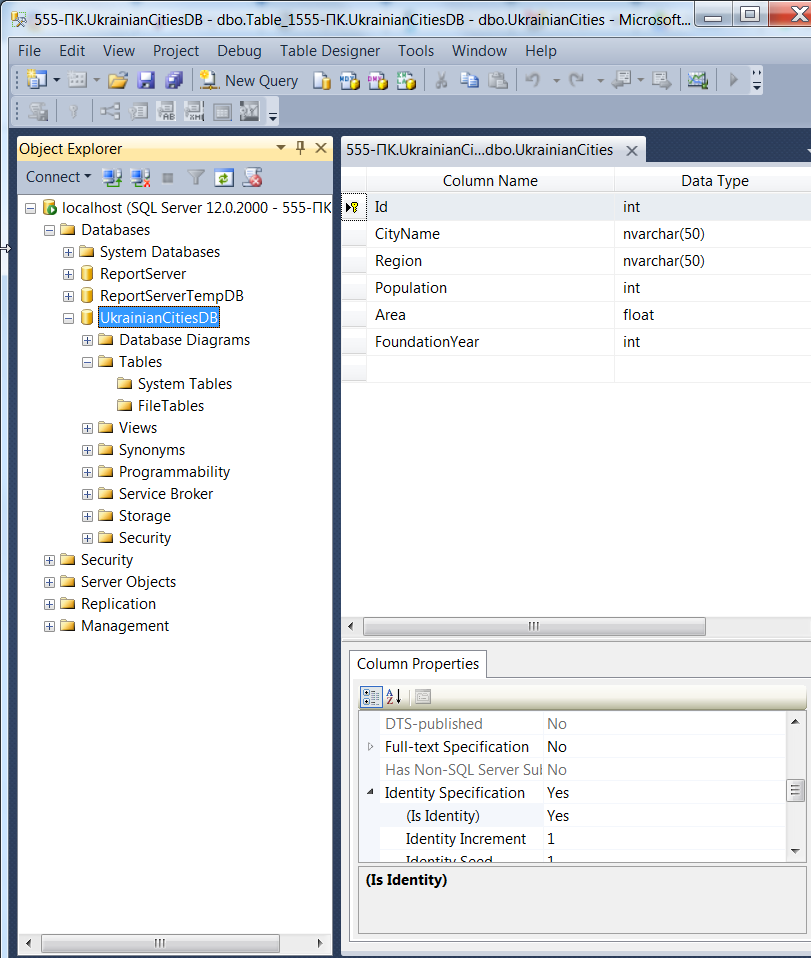Click the New Query toolbar button
This screenshot has height=958, width=811.
click(x=249, y=81)
